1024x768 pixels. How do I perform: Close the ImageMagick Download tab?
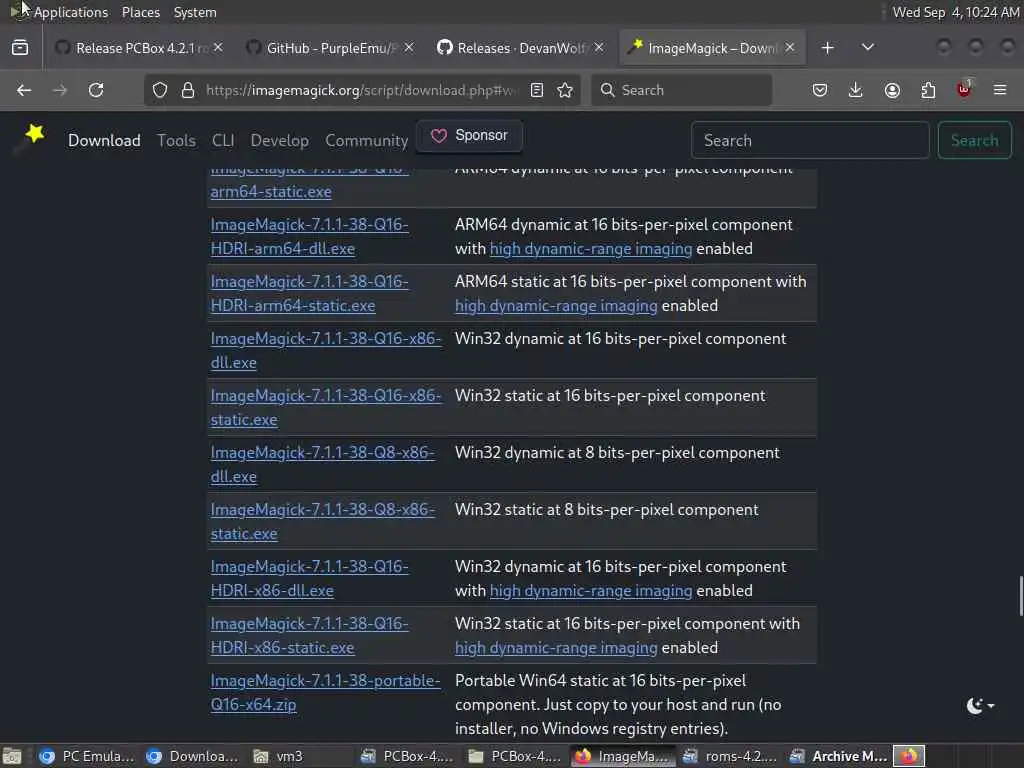pos(790,48)
